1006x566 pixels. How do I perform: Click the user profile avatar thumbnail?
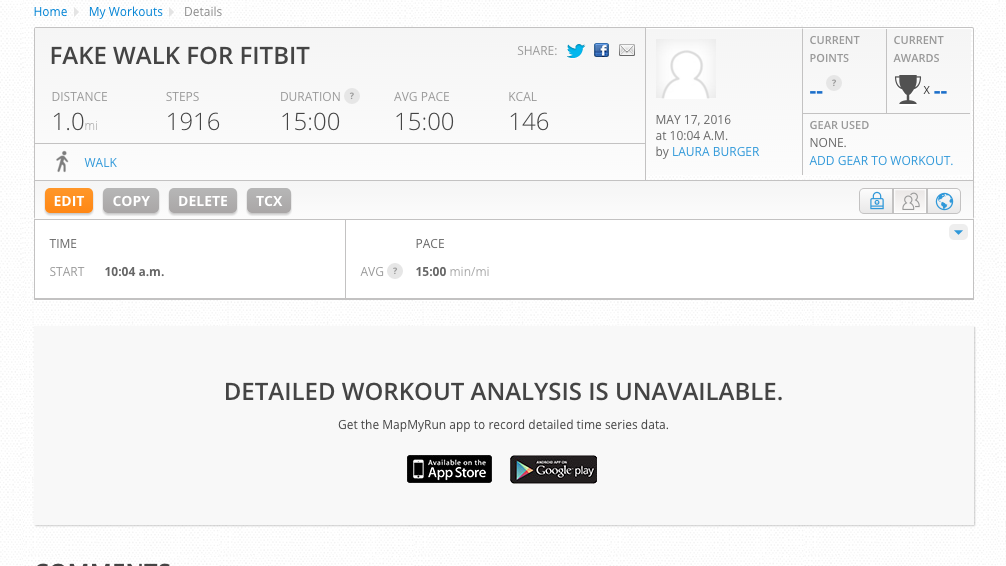pyautogui.click(x=686, y=71)
